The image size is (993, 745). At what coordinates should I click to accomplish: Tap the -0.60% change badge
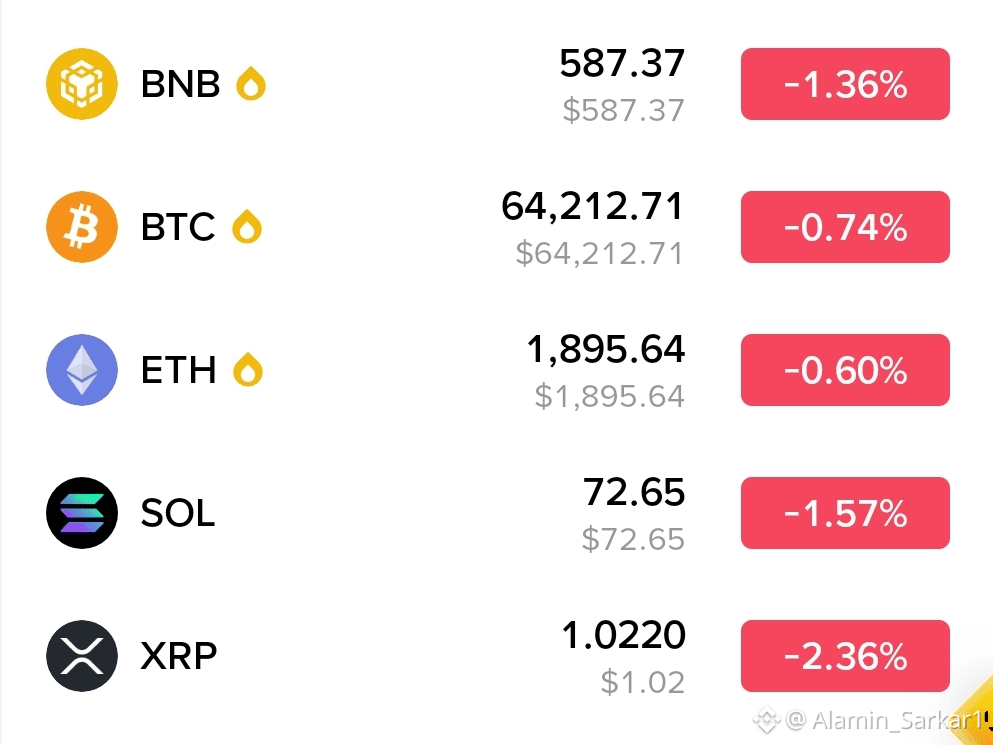[845, 370]
